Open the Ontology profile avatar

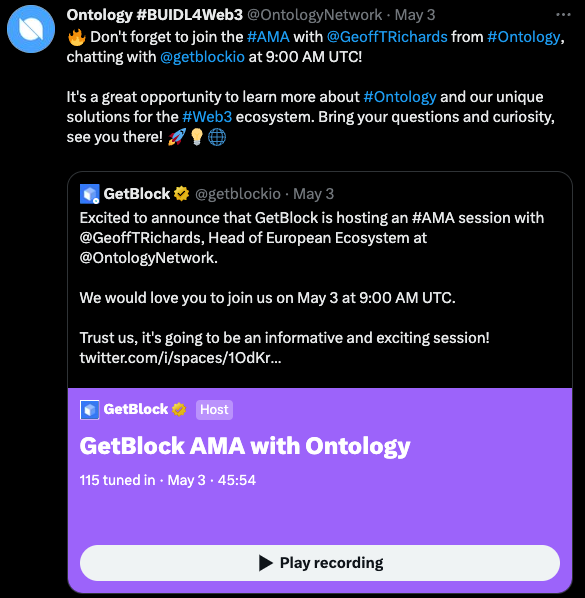(31, 29)
